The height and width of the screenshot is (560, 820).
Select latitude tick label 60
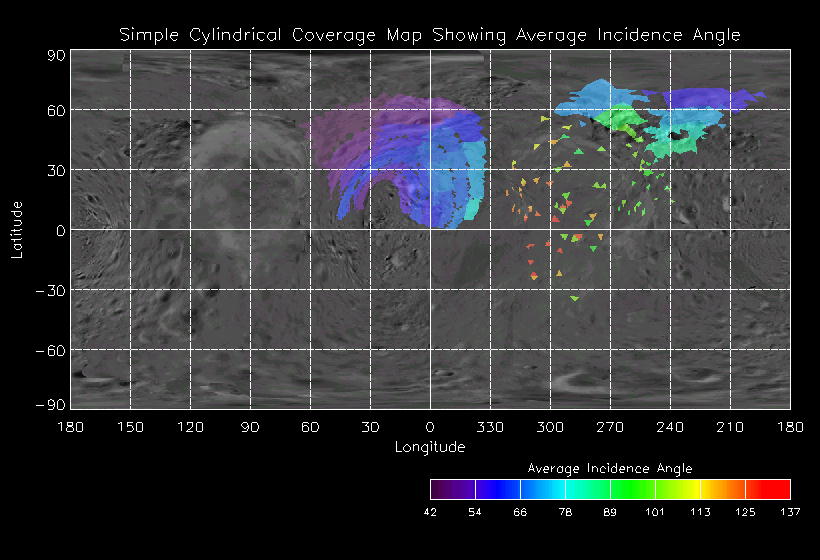56,110
